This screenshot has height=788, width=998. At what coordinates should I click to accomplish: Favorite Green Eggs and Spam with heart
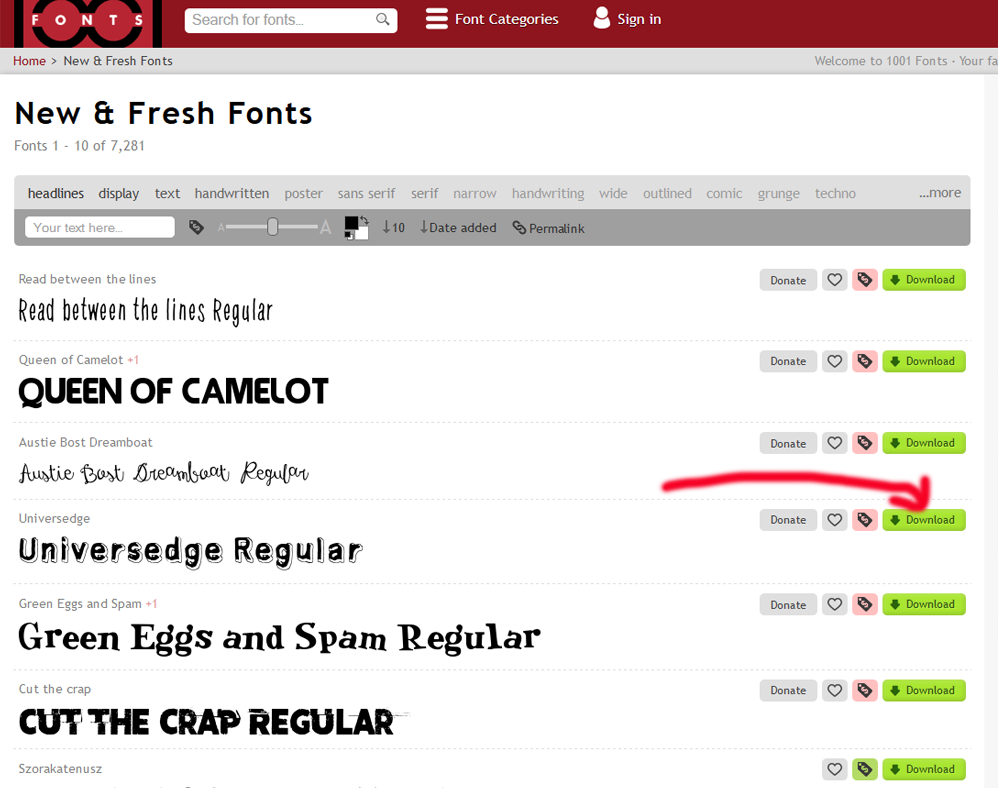pyautogui.click(x=834, y=605)
